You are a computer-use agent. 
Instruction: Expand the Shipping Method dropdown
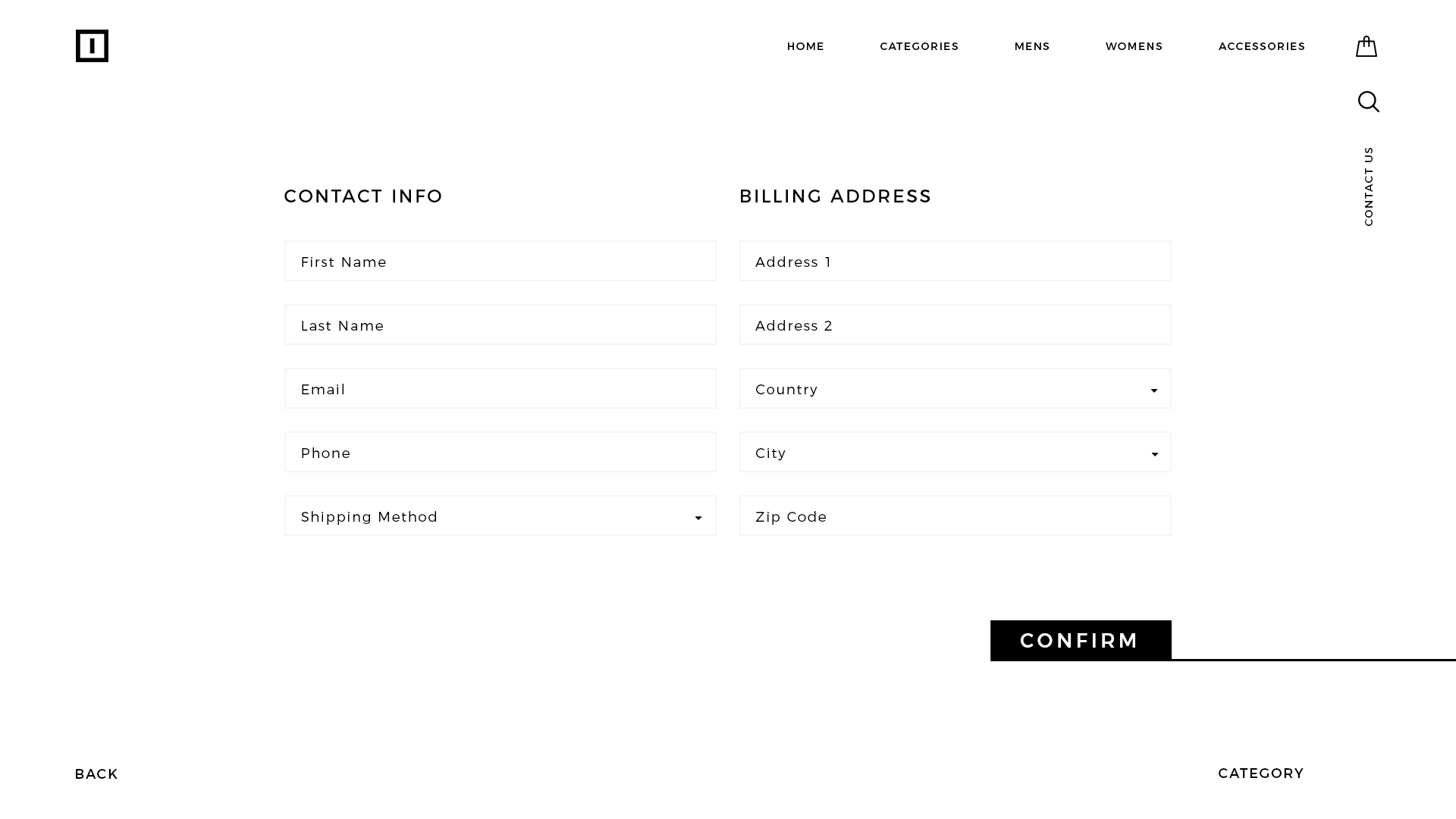pyautogui.click(x=500, y=516)
